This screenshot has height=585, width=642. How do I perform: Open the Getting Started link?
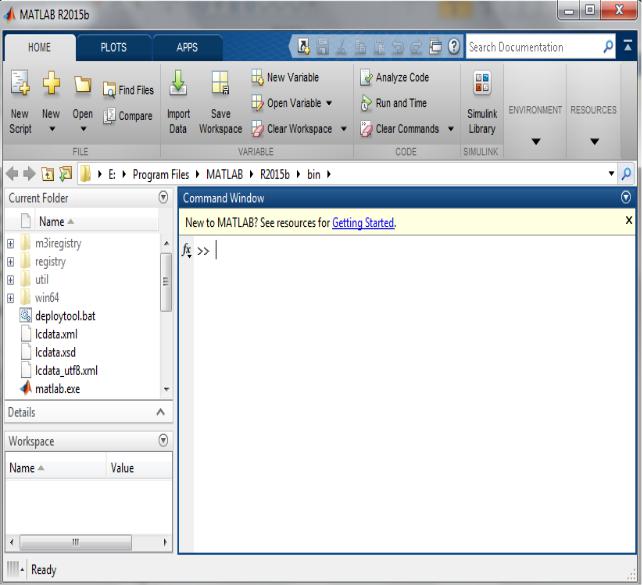point(363,223)
